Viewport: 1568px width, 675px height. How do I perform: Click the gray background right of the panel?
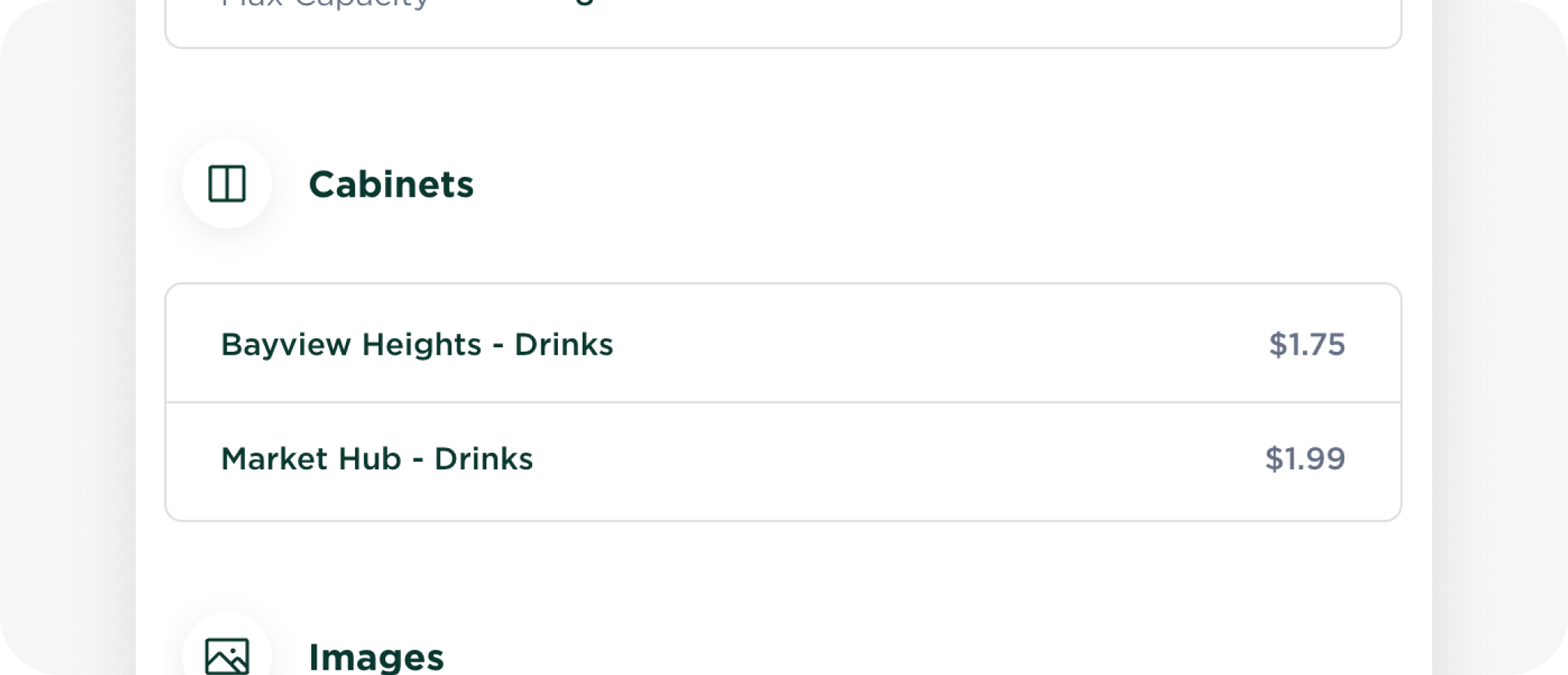coord(1500,339)
